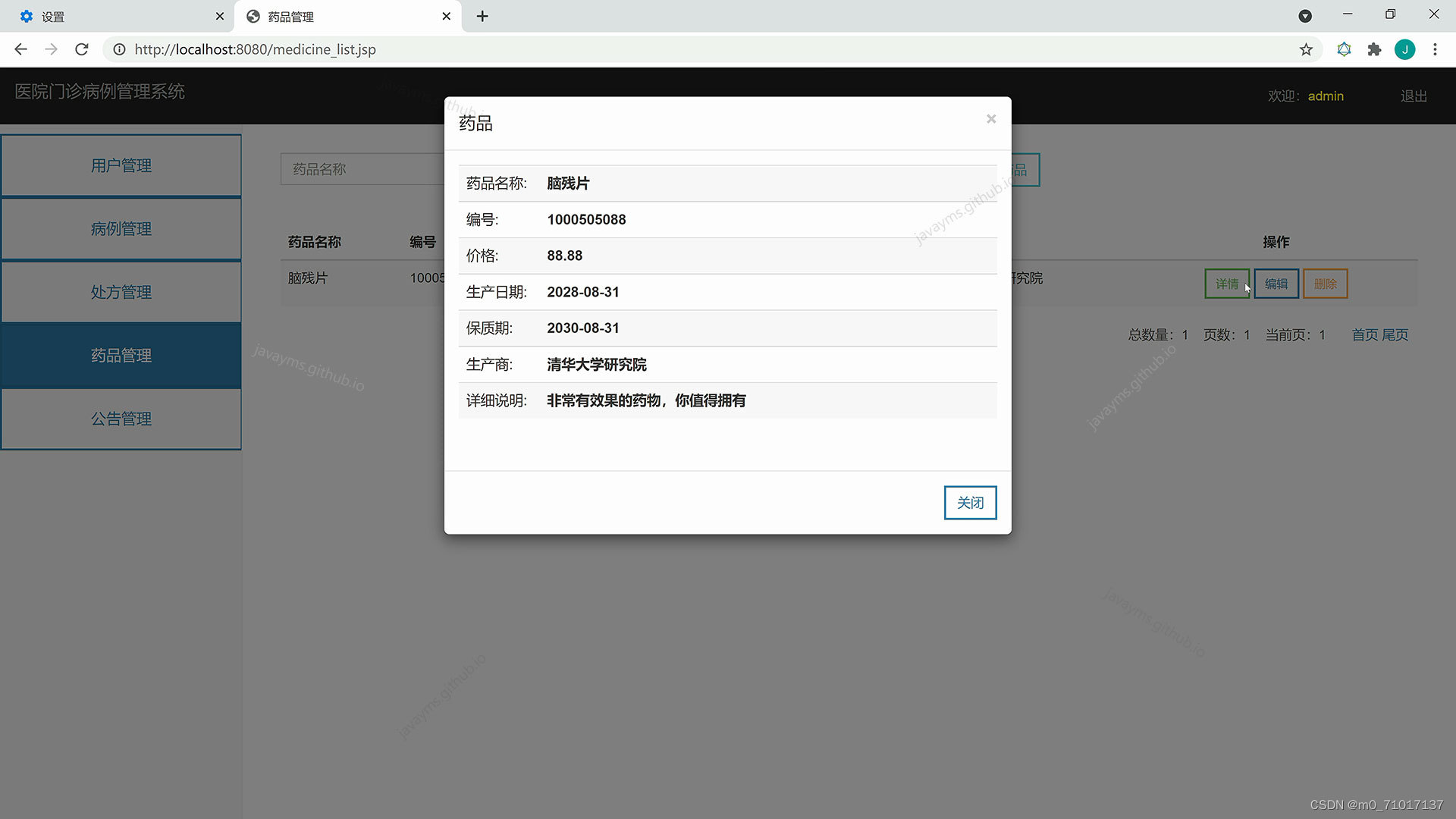The height and width of the screenshot is (819, 1456).
Task: Open a new browser tab with plus
Action: (x=482, y=16)
